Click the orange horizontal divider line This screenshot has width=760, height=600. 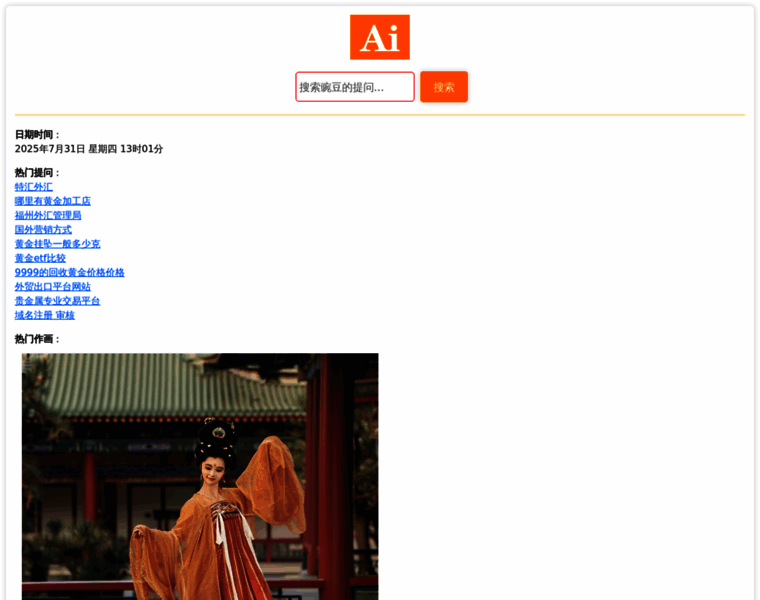pos(380,115)
